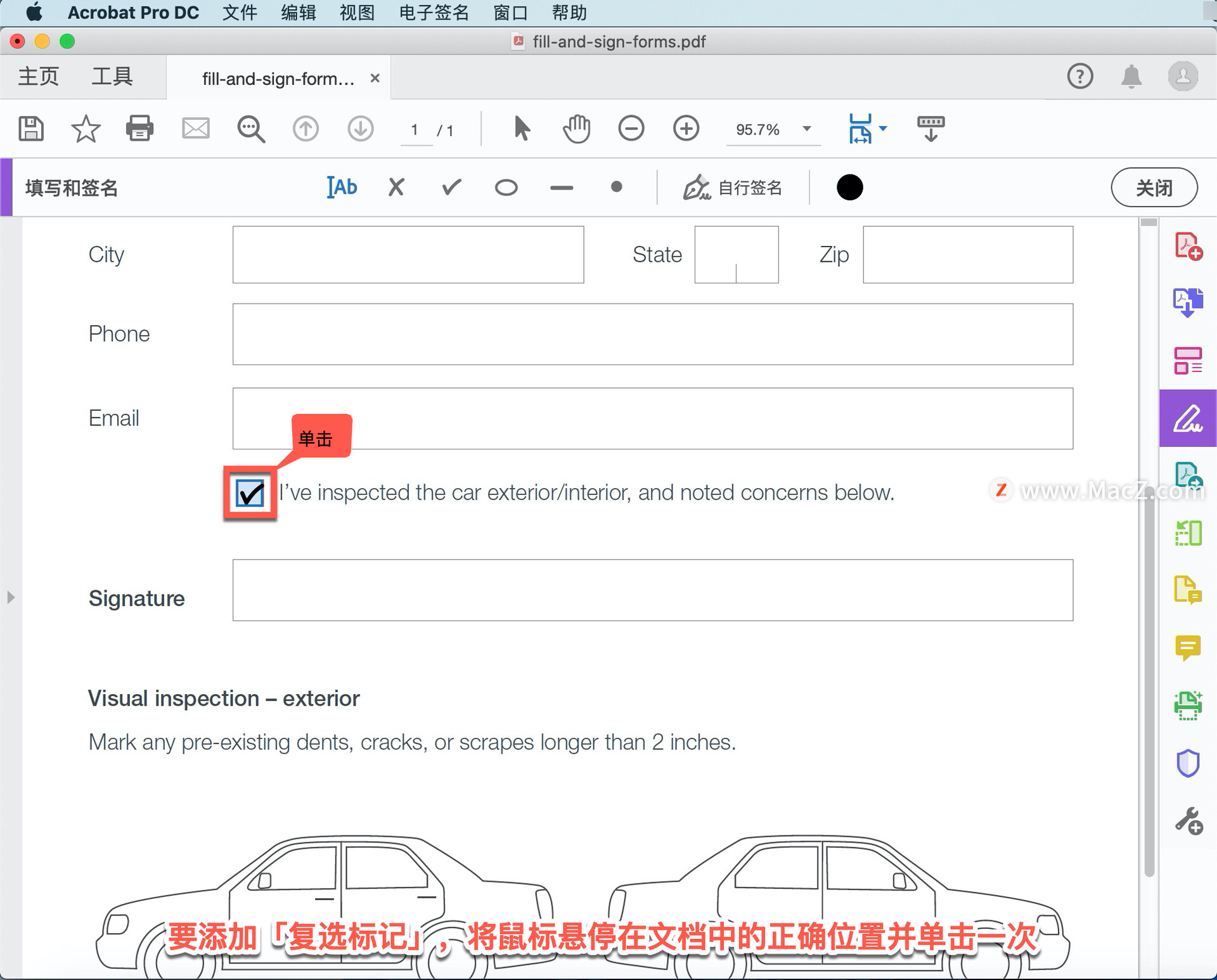The height and width of the screenshot is (980, 1217).
Task: Open the Apple menu
Action: coord(34,12)
